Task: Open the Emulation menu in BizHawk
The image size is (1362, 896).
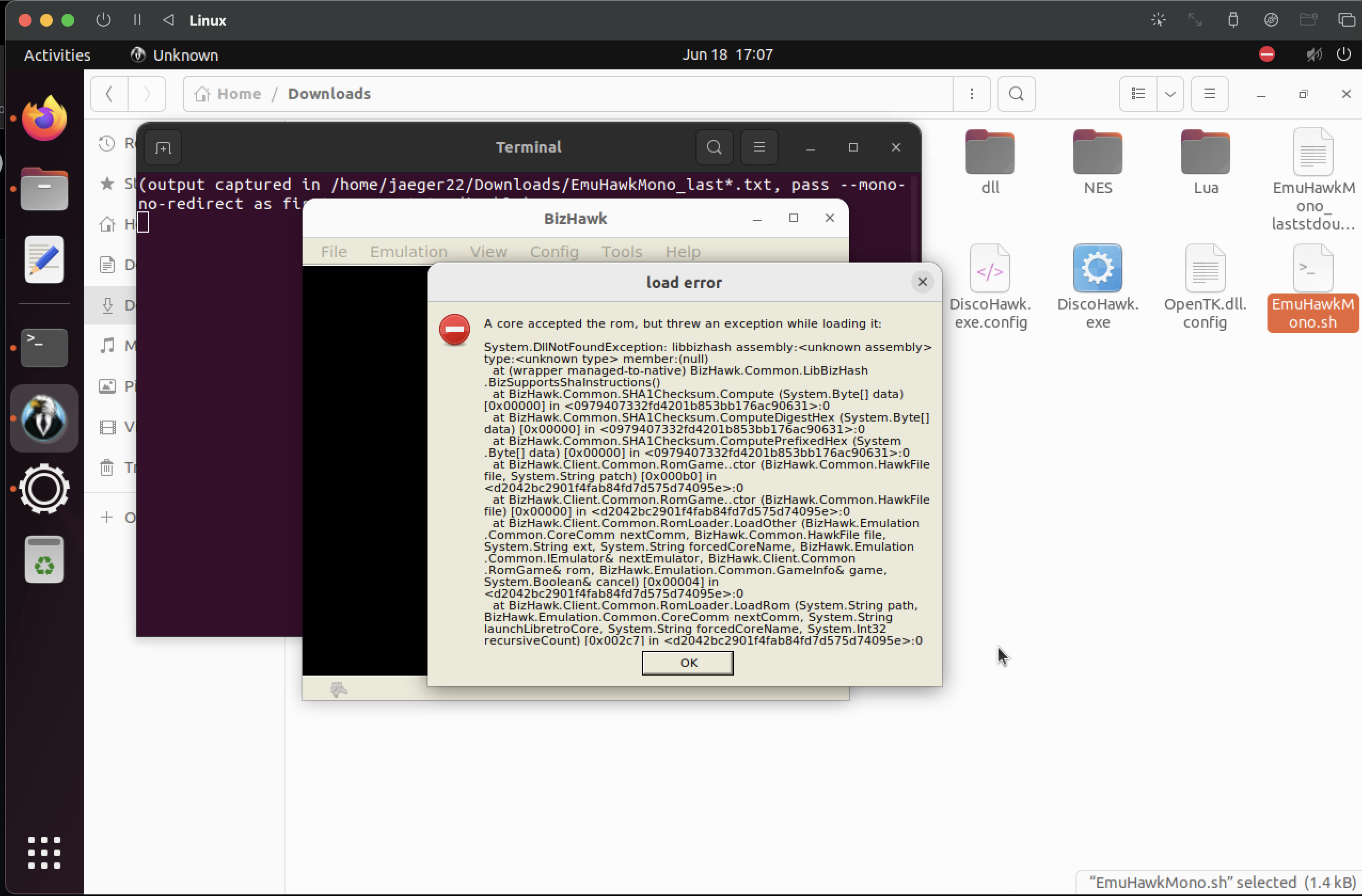Action: (x=408, y=252)
